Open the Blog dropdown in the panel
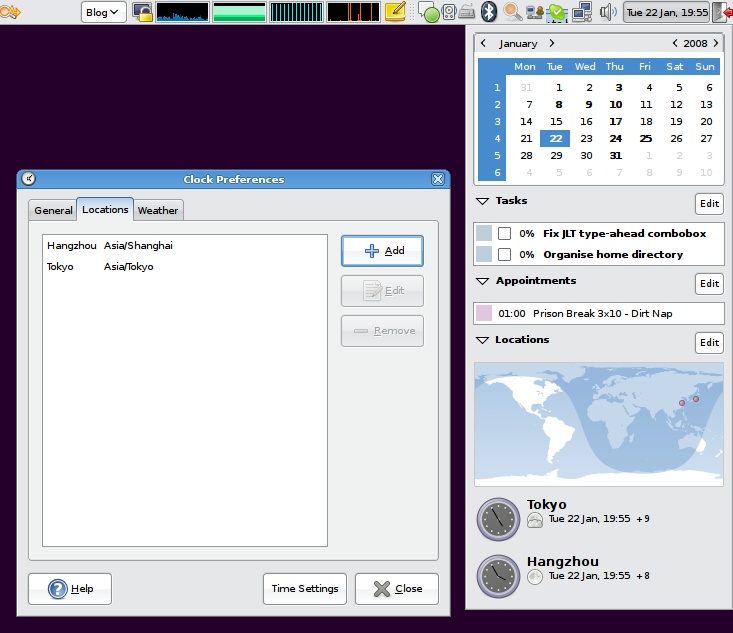Viewport: 733px width, 633px height. point(103,12)
